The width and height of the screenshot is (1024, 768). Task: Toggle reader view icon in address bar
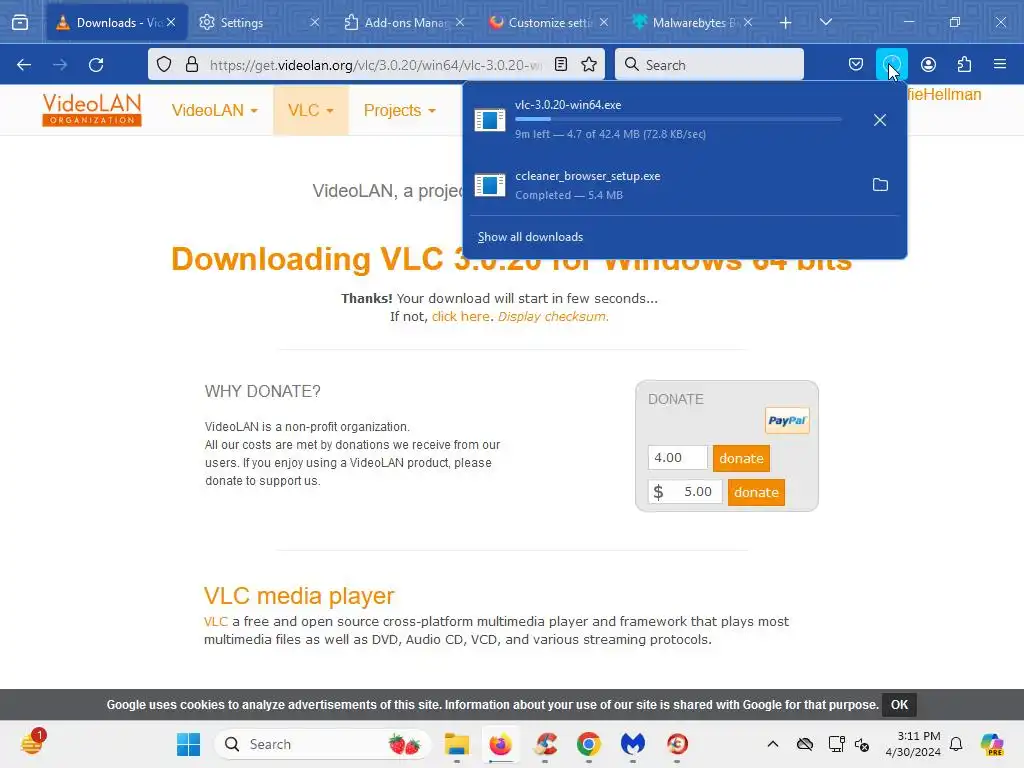[x=561, y=64]
